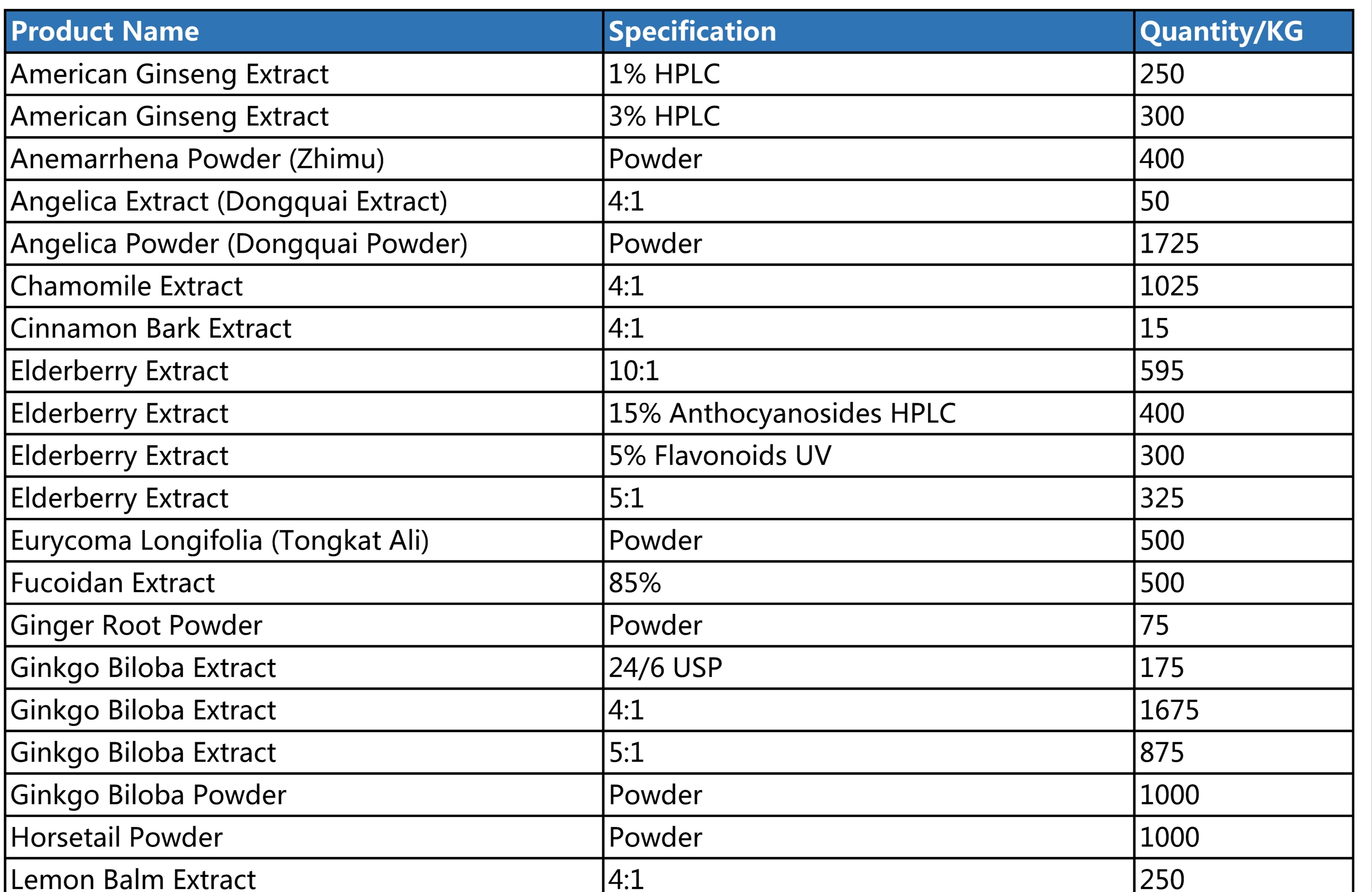Select the Ginkgo Biloba quantity 1675 cell
1372x892 pixels.
click(x=1243, y=710)
